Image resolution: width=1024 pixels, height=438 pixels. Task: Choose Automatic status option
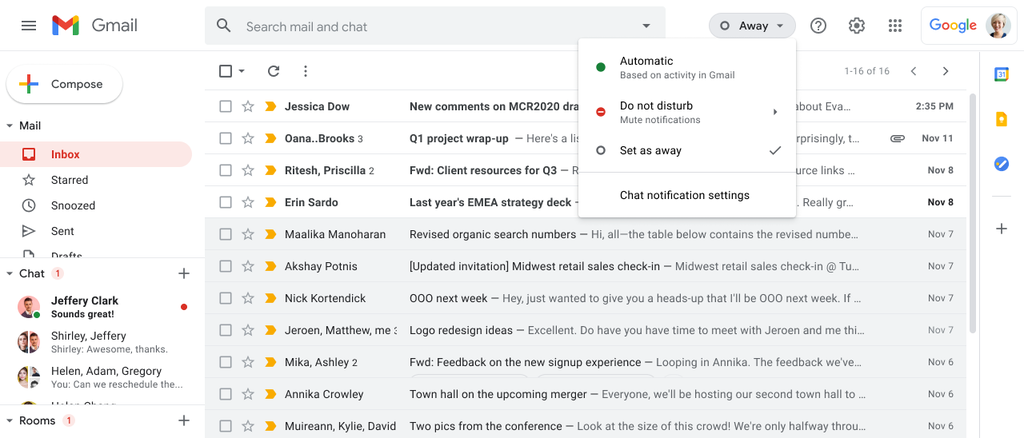coord(687,67)
